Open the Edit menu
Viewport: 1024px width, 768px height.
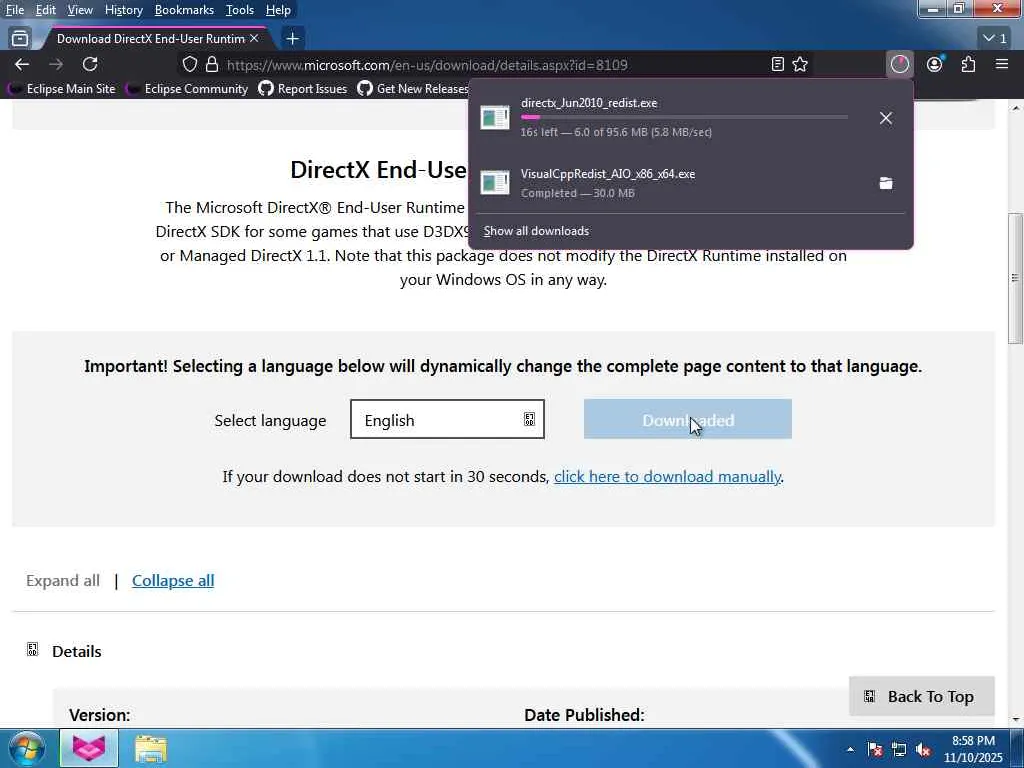coord(45,10)
